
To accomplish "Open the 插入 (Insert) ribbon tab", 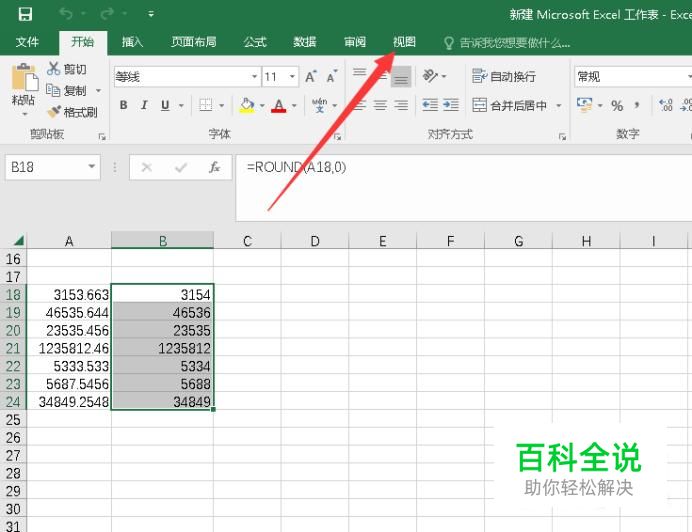I will pos(132,42).
